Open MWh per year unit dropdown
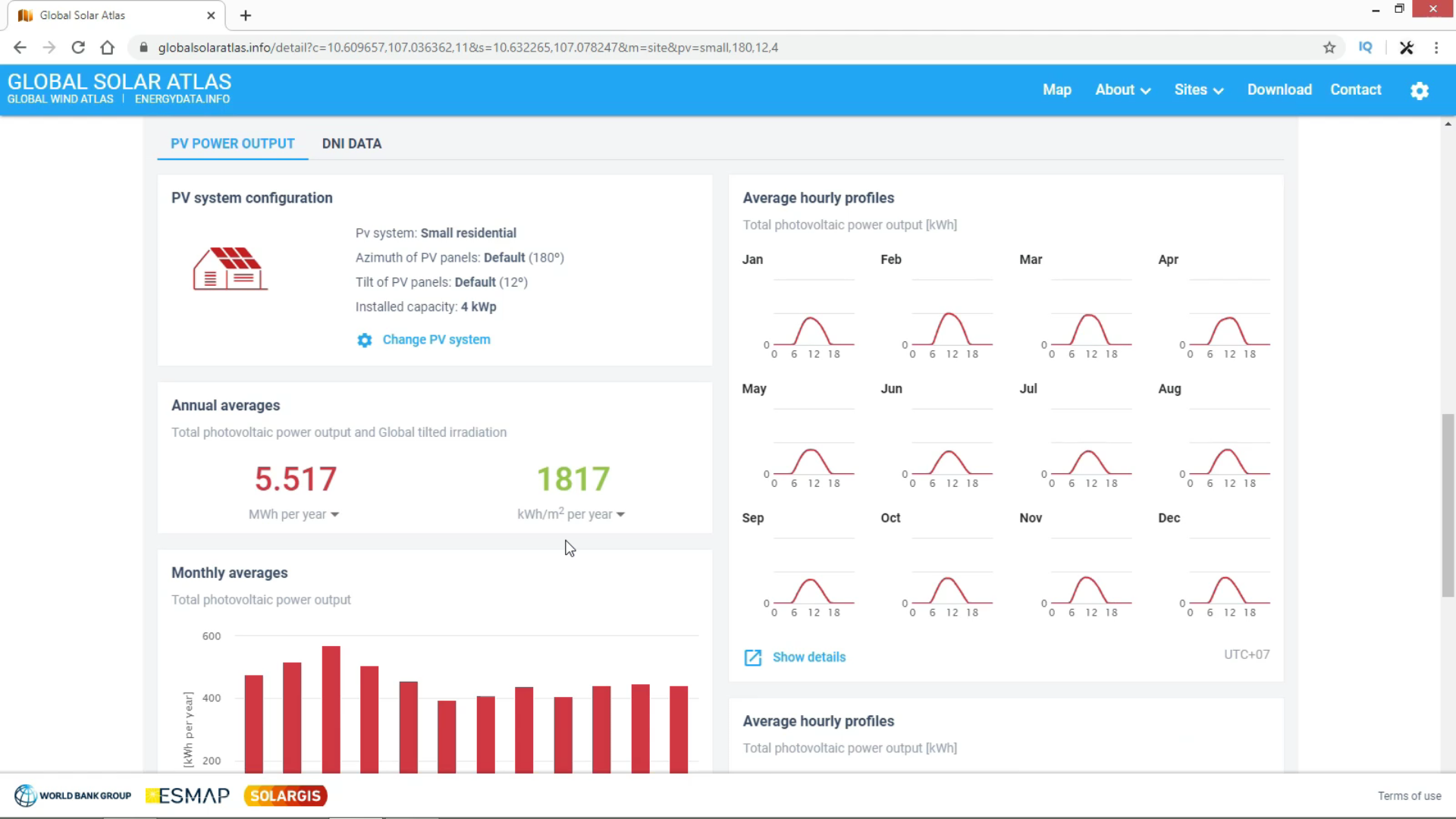The height and width of the screenshot is (819, 1456). tap(293, 515)
